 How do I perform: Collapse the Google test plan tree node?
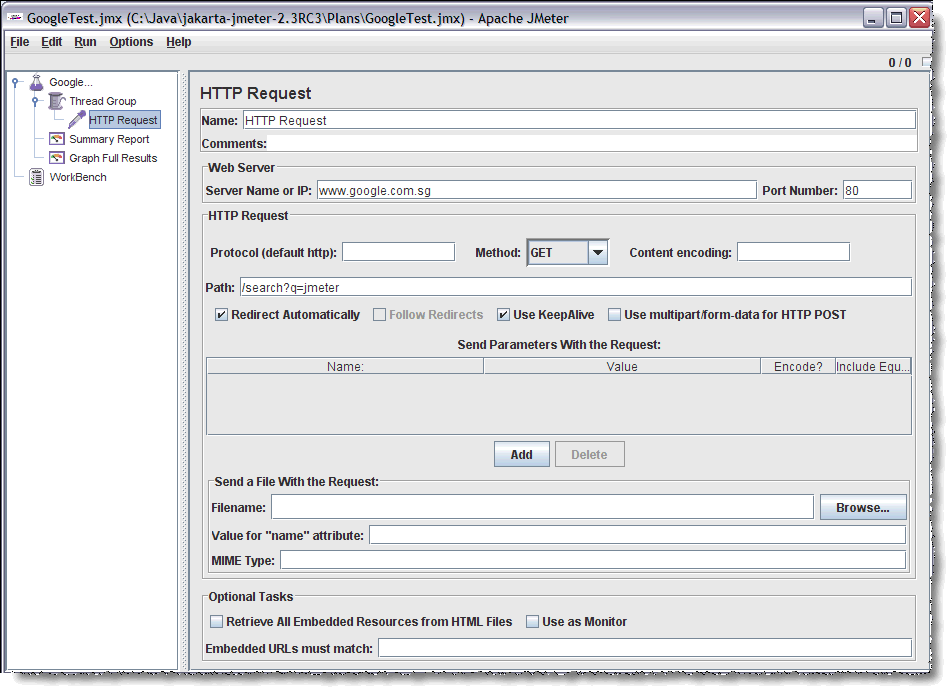(16, 83)
